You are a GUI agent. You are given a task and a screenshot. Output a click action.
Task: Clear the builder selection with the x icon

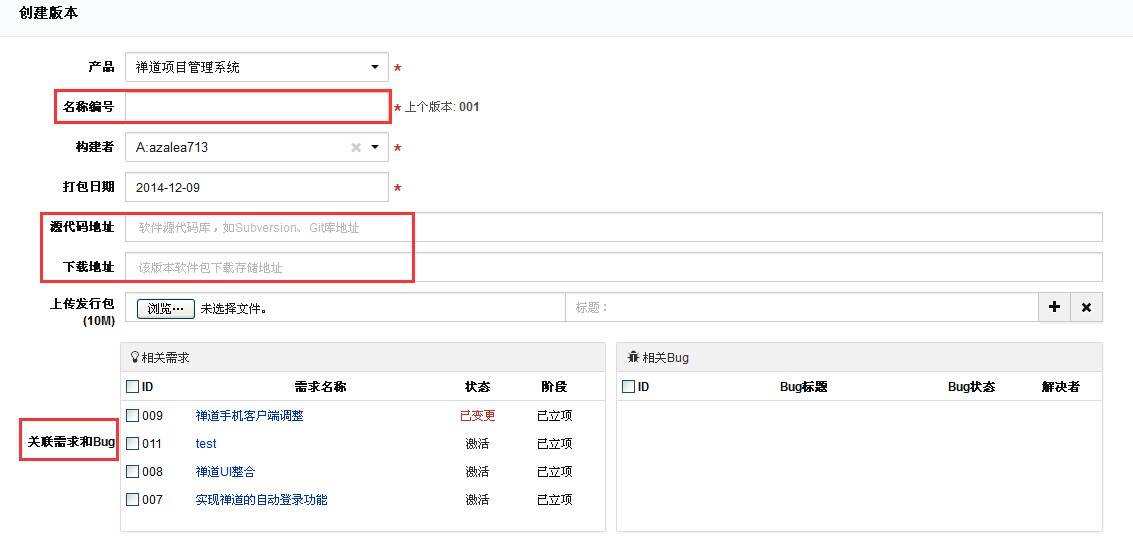point(355,147)
